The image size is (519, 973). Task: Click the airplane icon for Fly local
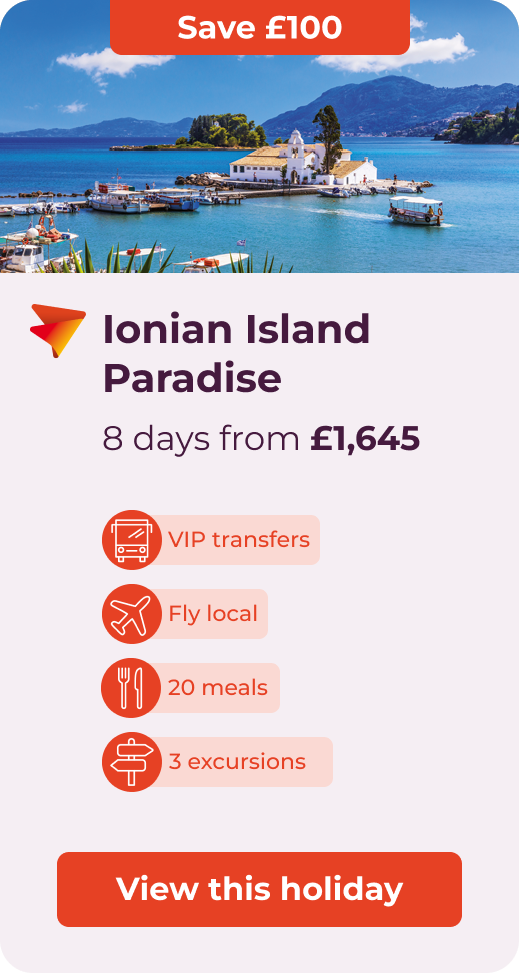click(132, 614)
